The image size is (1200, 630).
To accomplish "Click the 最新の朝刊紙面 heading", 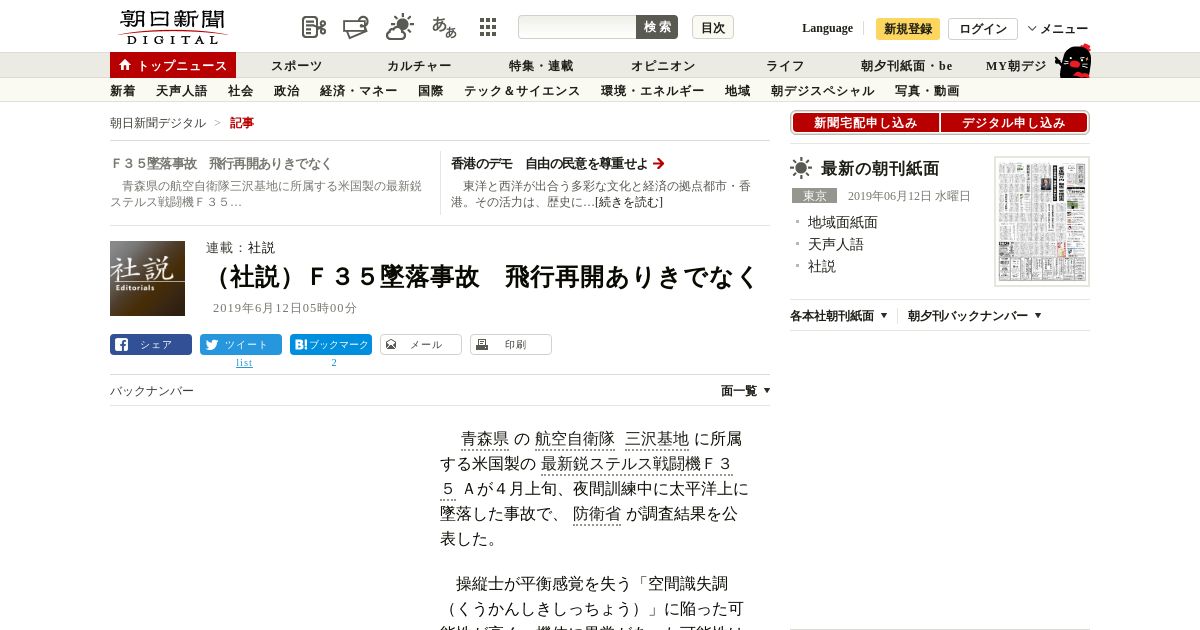I will (x=880, y=168).
